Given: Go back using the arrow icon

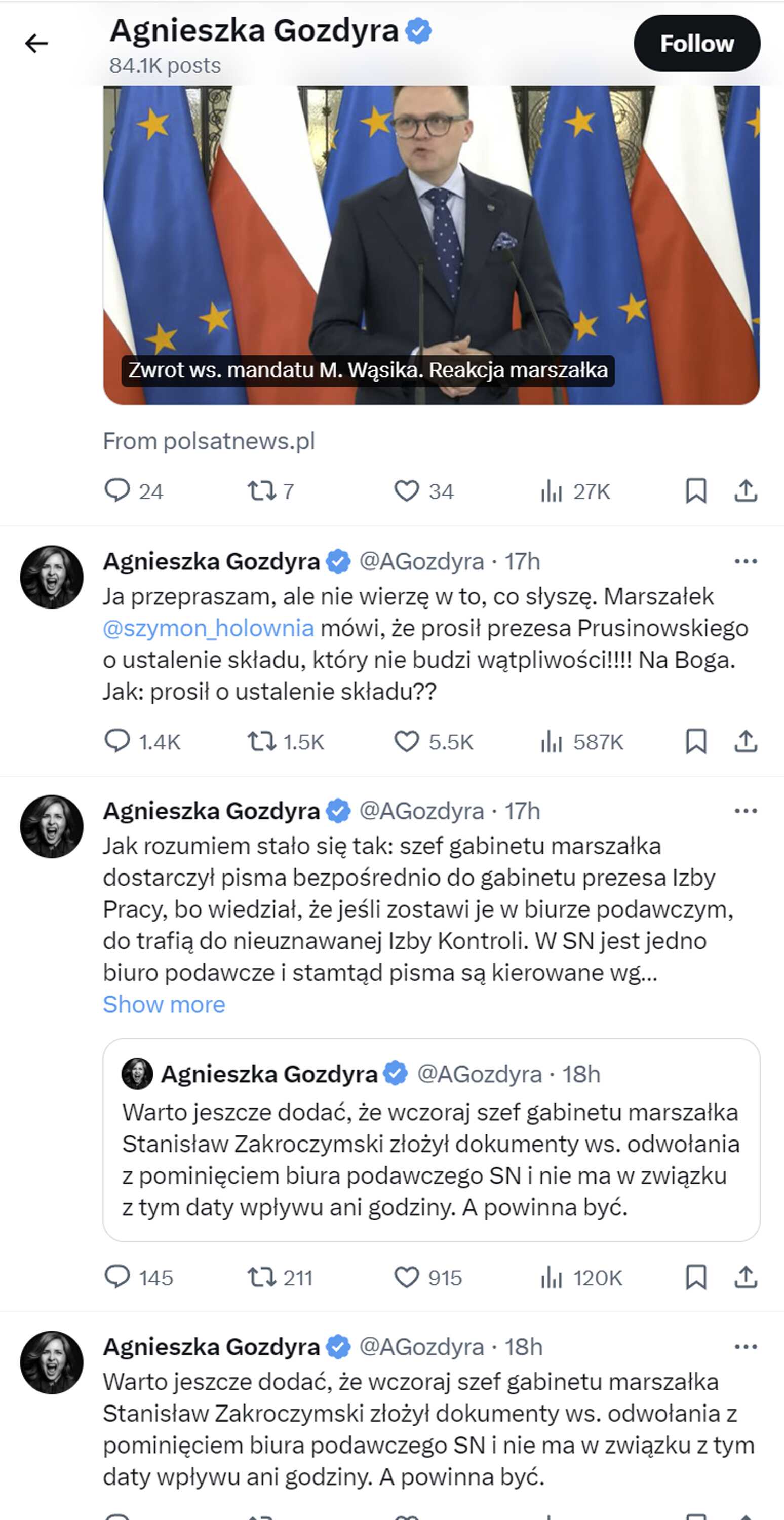Looking at the screenshot, I should point(36,43).
